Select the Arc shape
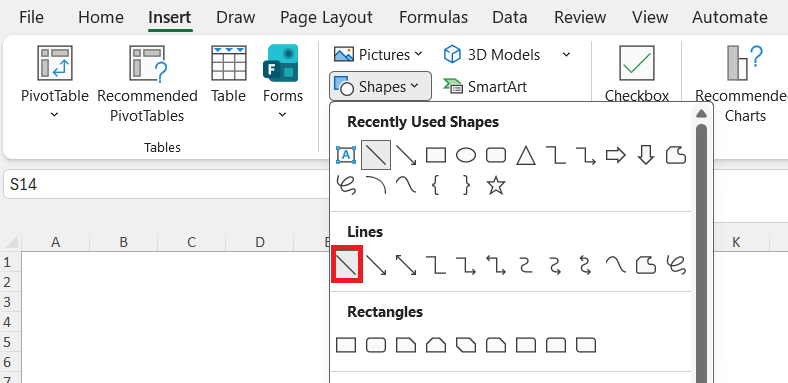Viewport: 788px width, 383px height. (376, 185)
